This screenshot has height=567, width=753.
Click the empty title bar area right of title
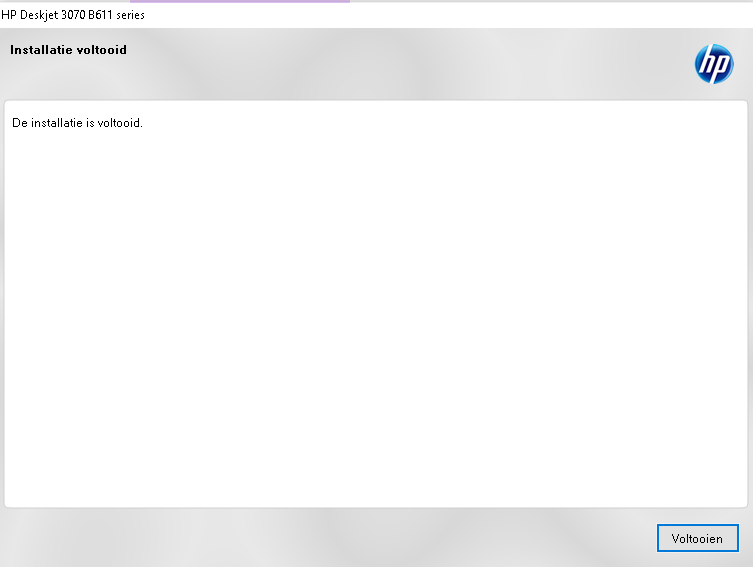click(450, 15)
